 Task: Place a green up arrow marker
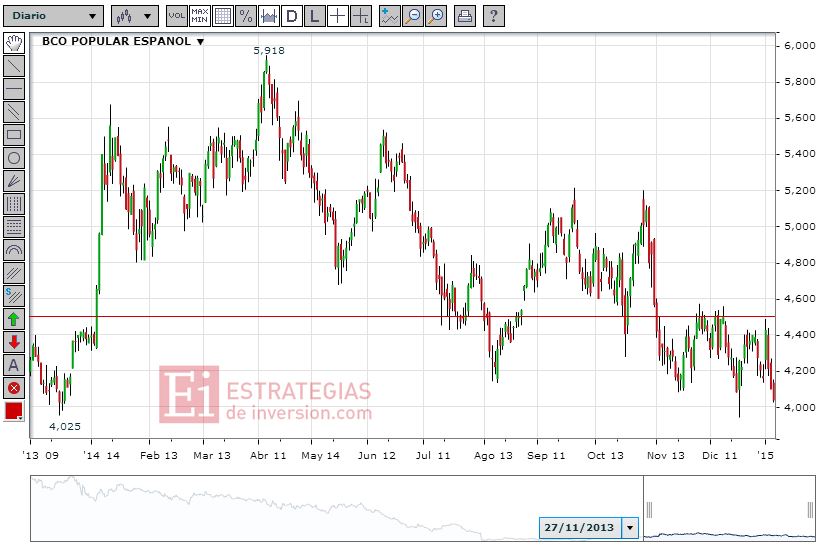coord(14,319)
